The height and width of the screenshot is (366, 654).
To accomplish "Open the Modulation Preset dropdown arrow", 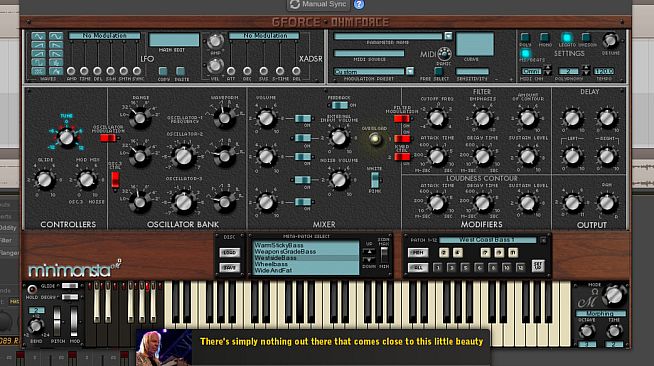I will 410,71.
